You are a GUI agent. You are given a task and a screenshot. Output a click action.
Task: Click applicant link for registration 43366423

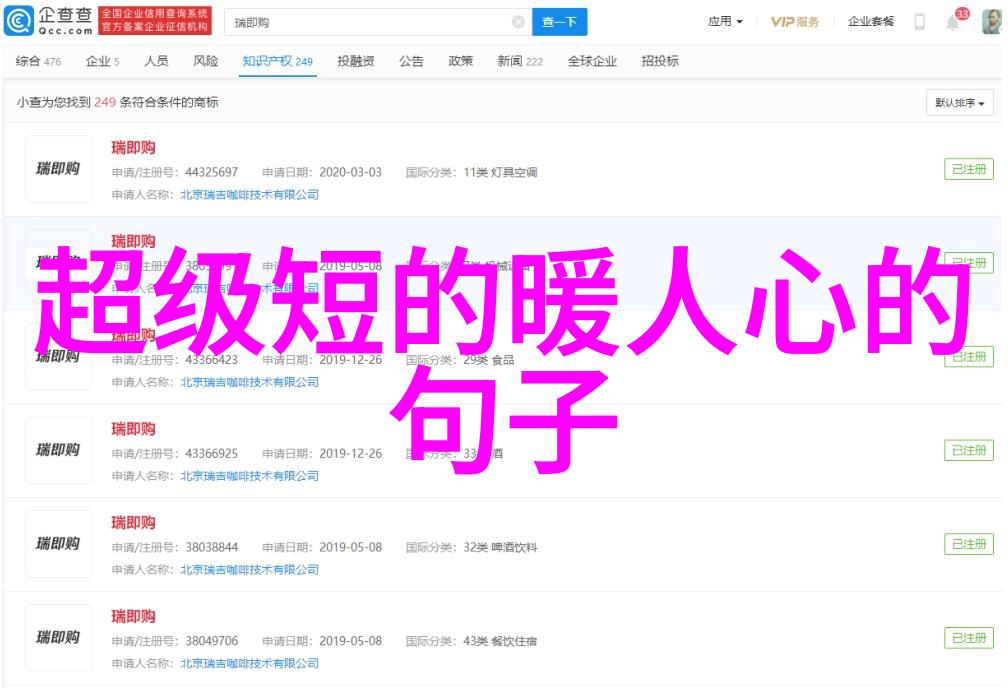(x=249, y=382)
